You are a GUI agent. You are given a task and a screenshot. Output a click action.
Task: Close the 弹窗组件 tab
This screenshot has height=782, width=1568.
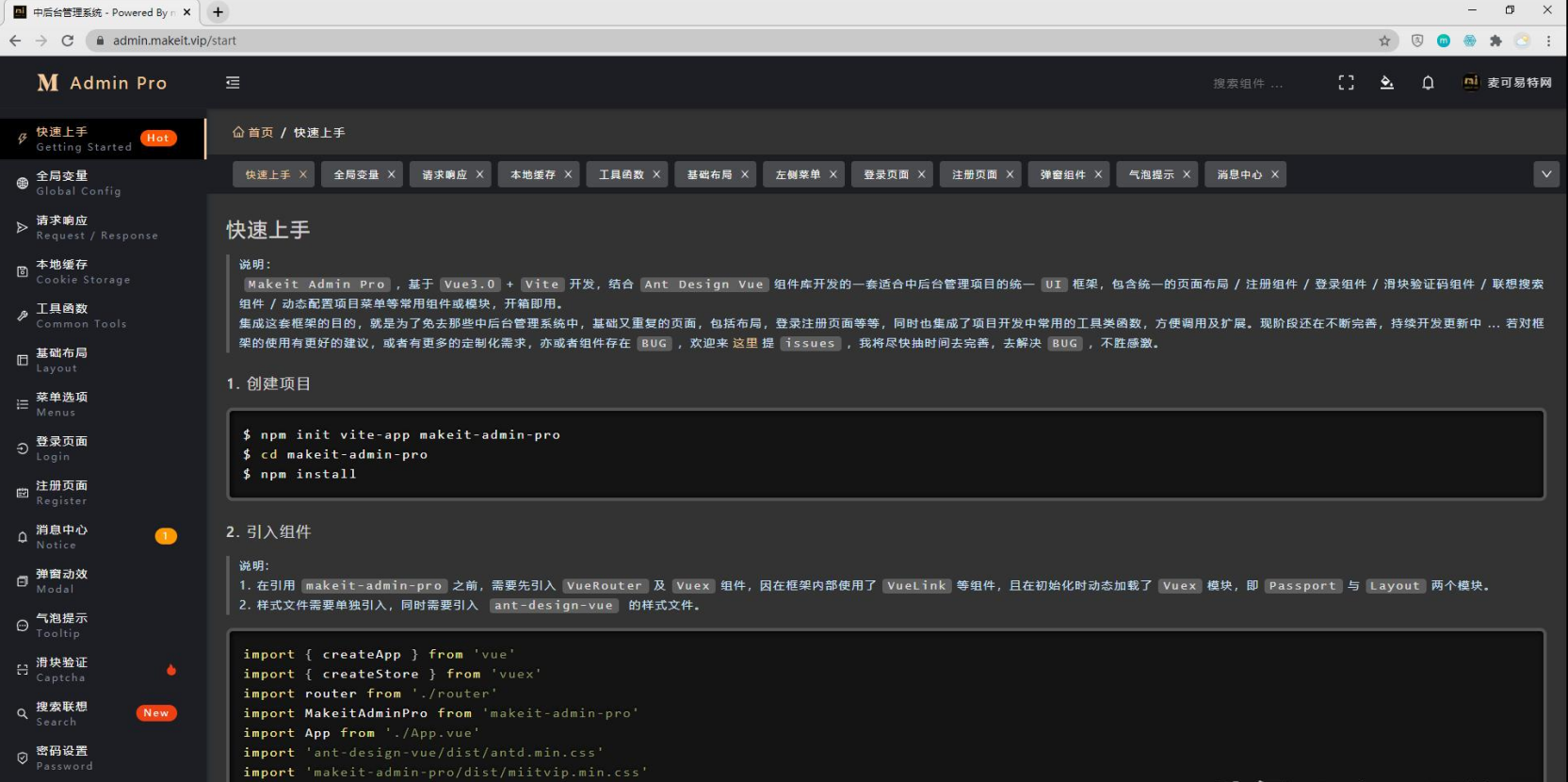pyautogui.click(x=1098, y=174)
